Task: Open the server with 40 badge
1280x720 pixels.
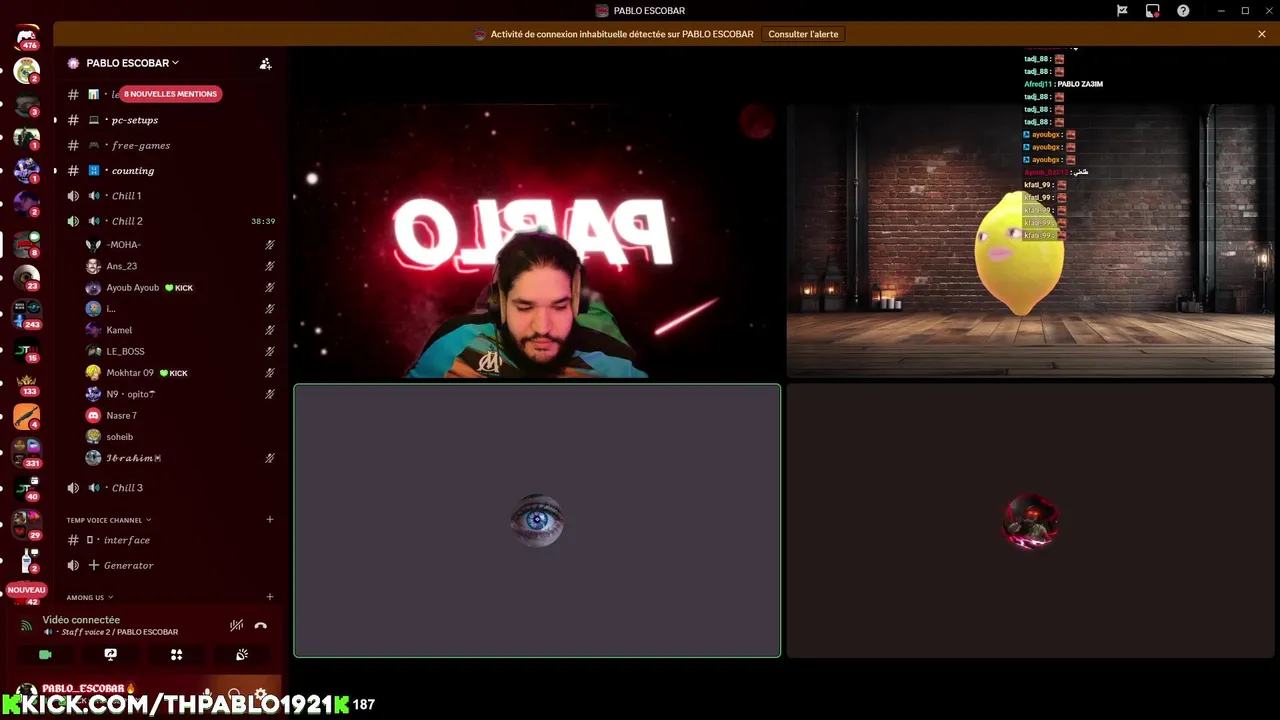Action: [27, 489]
